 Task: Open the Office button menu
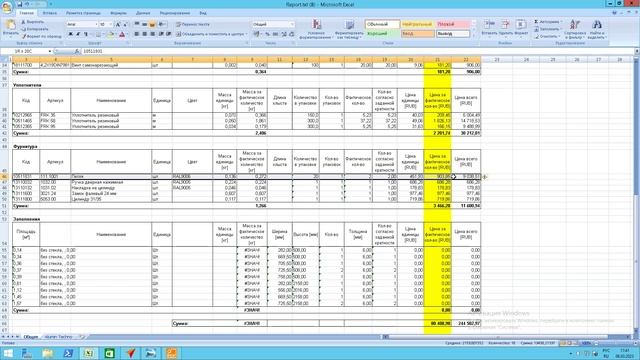7,7
